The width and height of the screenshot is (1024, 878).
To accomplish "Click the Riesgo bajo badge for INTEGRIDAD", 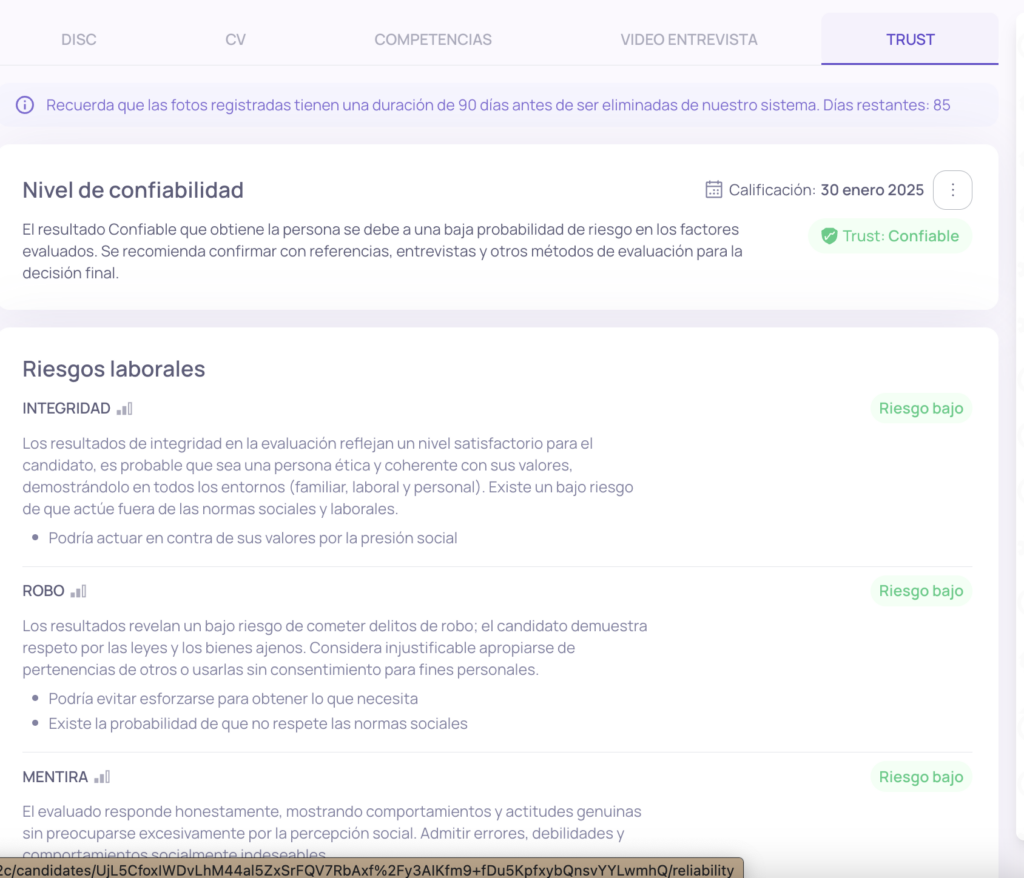I will point(920,408).
